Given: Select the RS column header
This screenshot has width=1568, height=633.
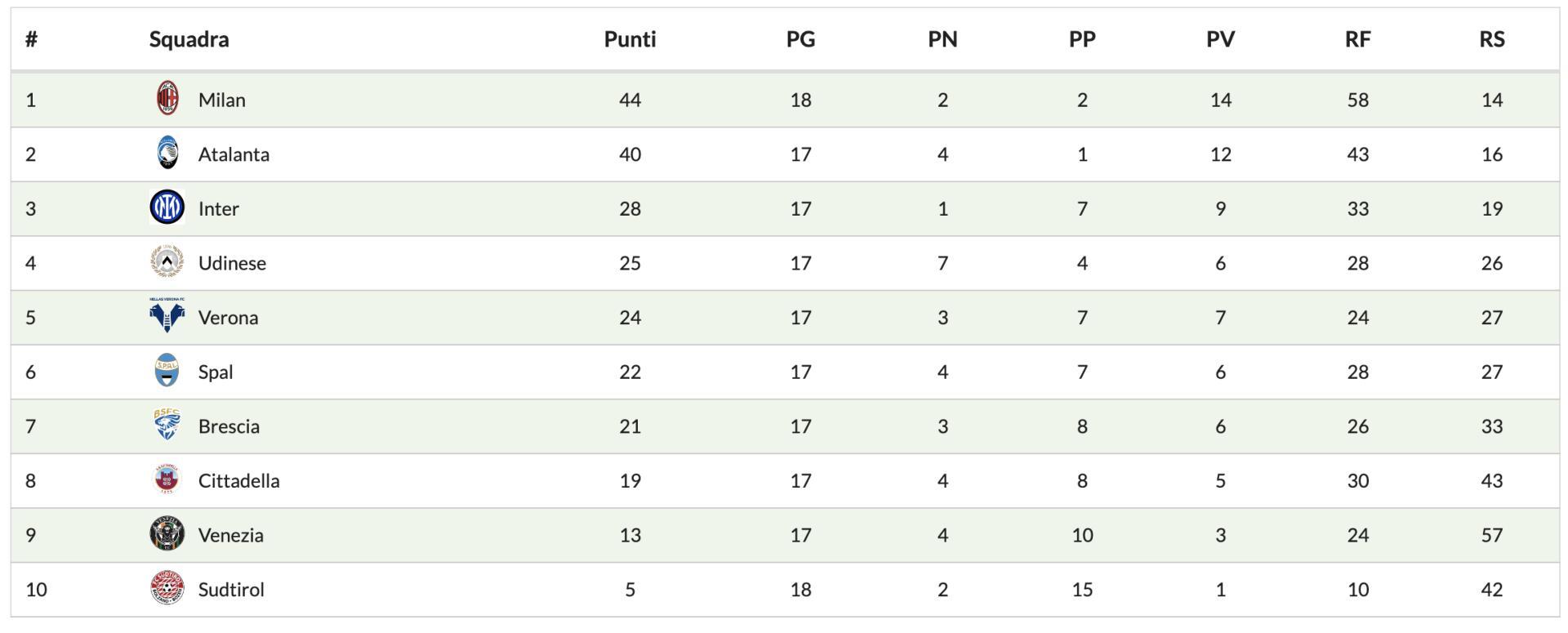Looking at the screenshot, I should 1491,39.
